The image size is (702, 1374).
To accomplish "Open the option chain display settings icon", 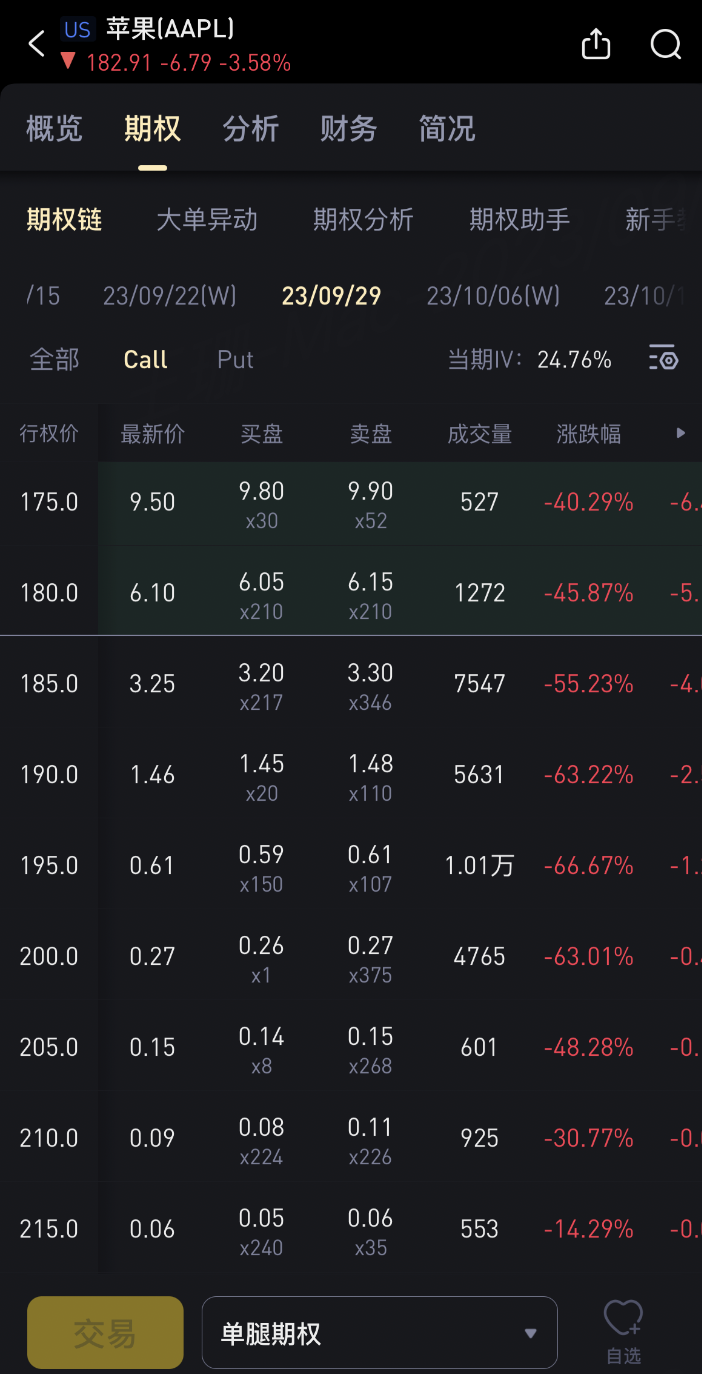I will (663, 358).
